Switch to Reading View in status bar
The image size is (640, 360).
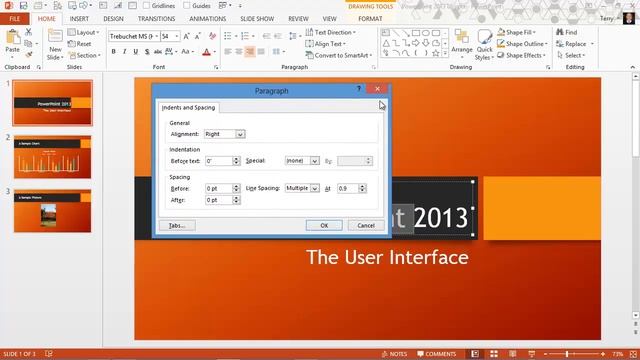[513, 354]
